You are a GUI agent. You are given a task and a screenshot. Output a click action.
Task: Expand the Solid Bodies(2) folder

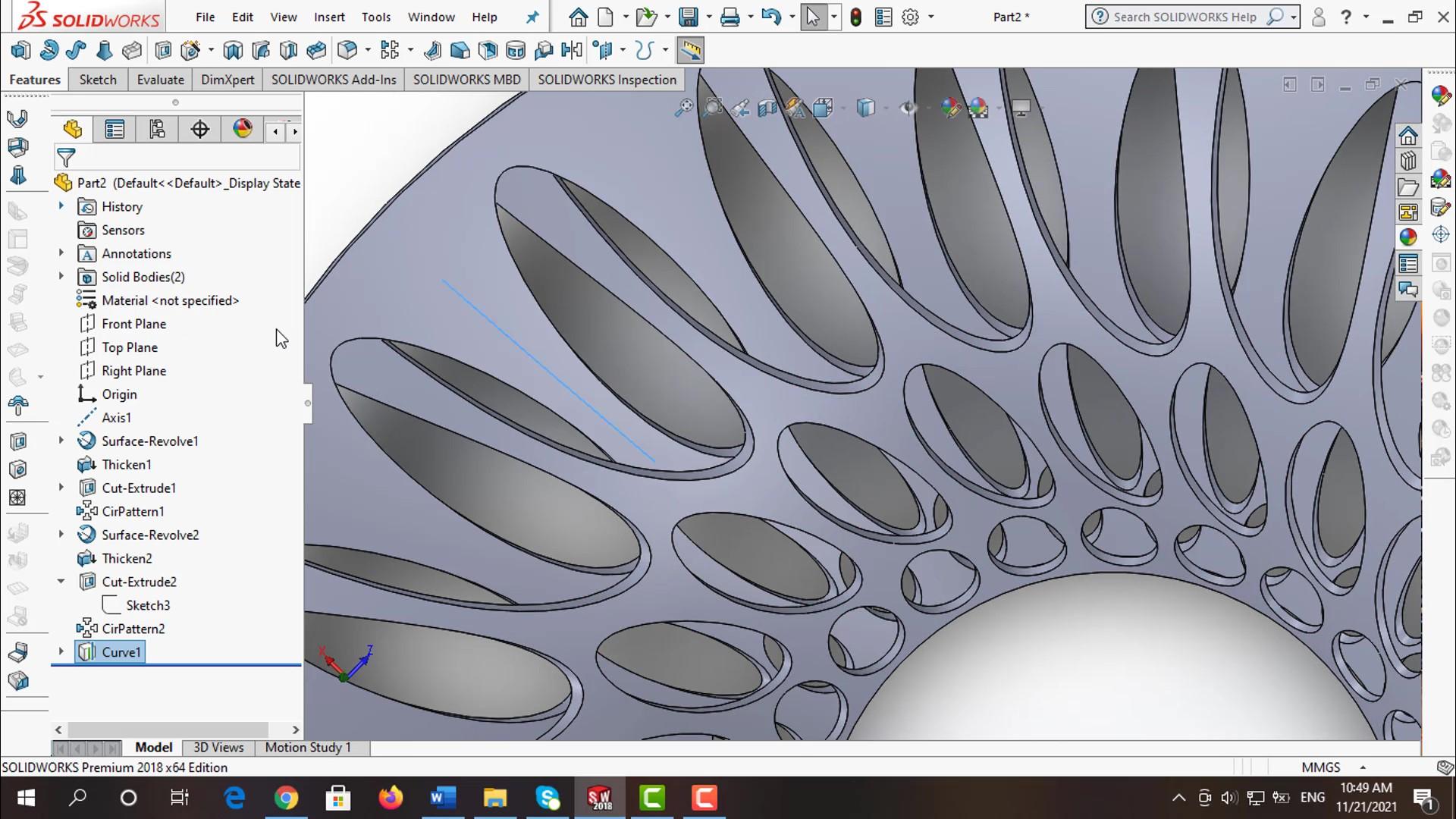[61, 277]
